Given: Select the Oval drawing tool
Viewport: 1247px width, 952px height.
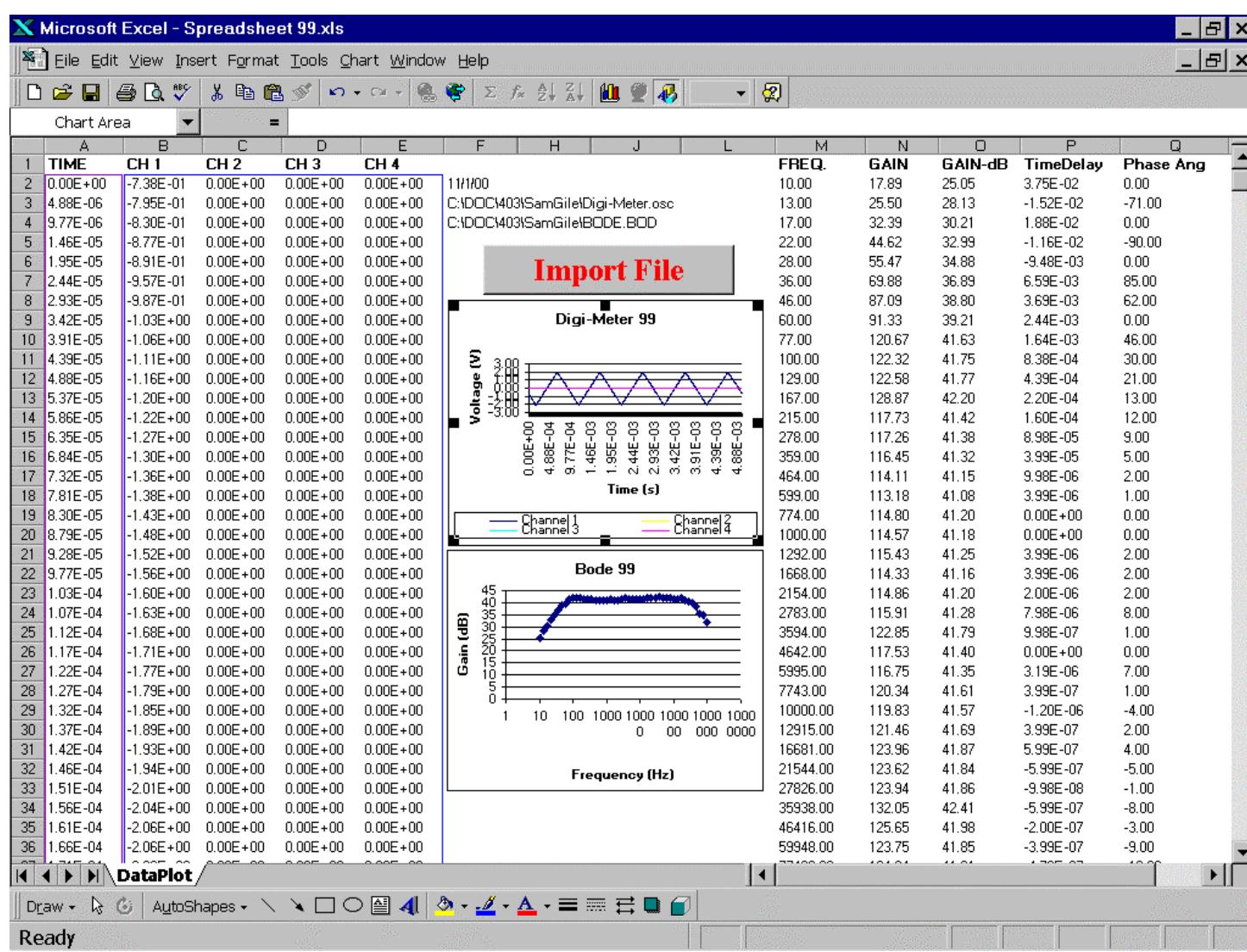Looking at the screenshot, I should 353,906.
